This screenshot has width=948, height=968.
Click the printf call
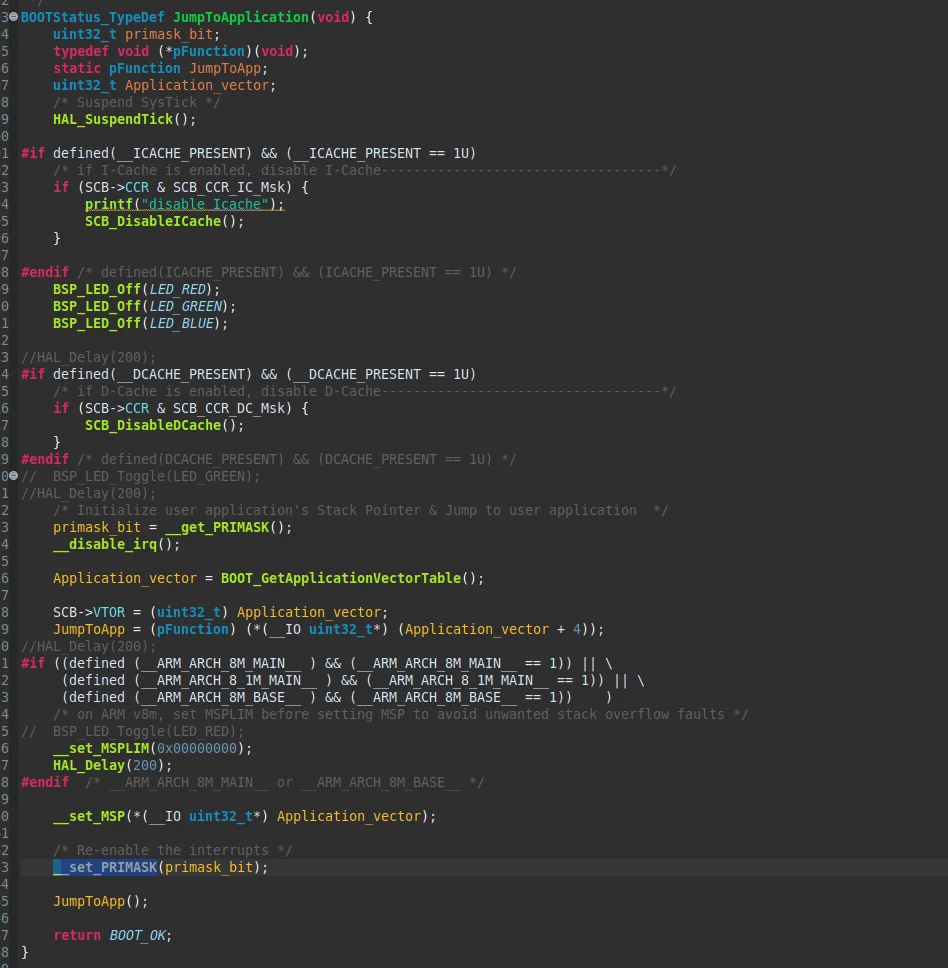coord(109,204)
